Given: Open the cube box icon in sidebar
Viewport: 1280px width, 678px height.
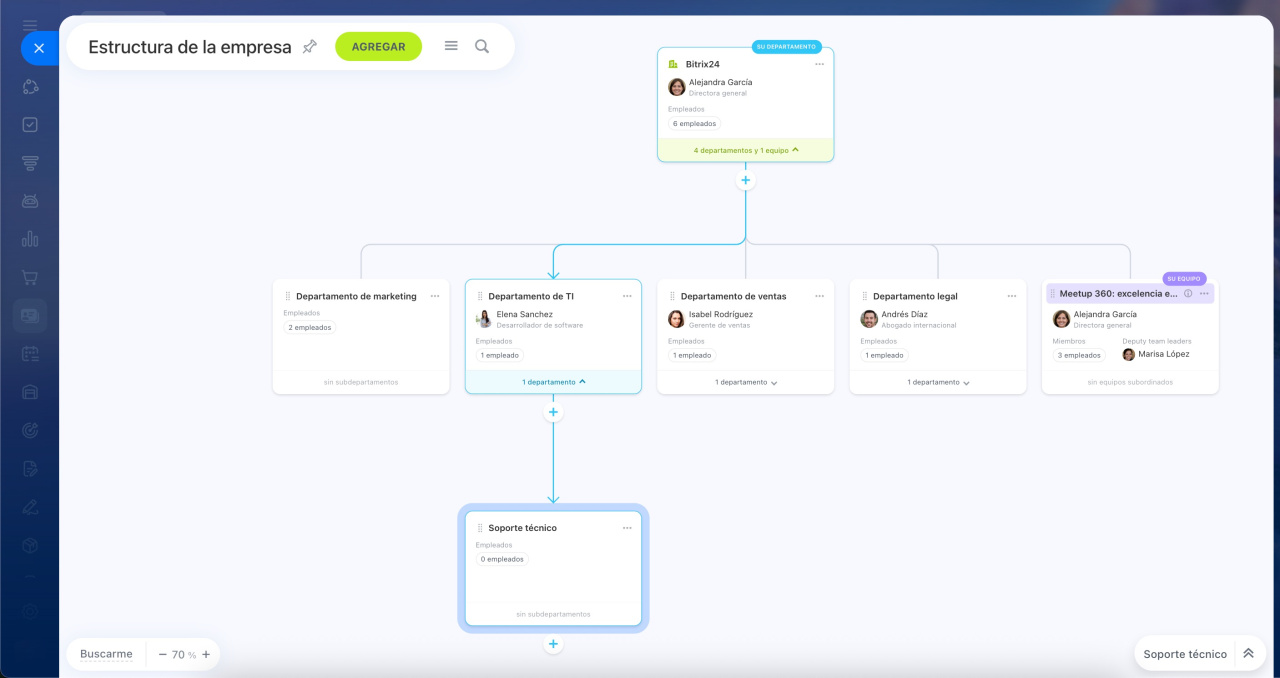Looking at the screenshot, I should pos(30,544).
